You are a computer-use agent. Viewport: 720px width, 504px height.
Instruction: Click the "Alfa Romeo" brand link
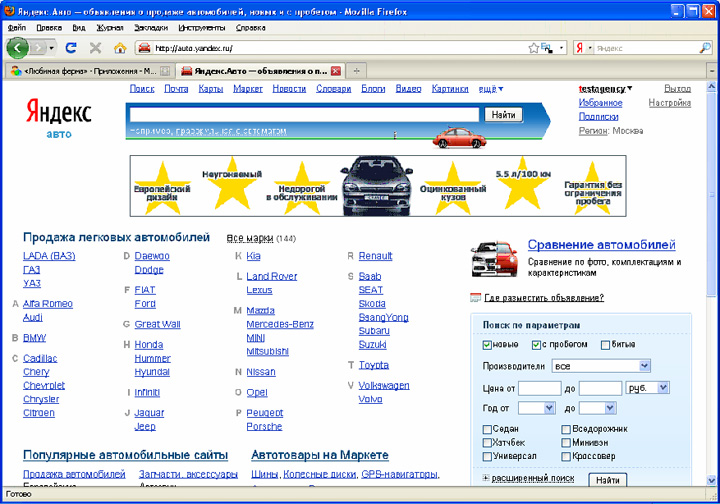point(47,303)
